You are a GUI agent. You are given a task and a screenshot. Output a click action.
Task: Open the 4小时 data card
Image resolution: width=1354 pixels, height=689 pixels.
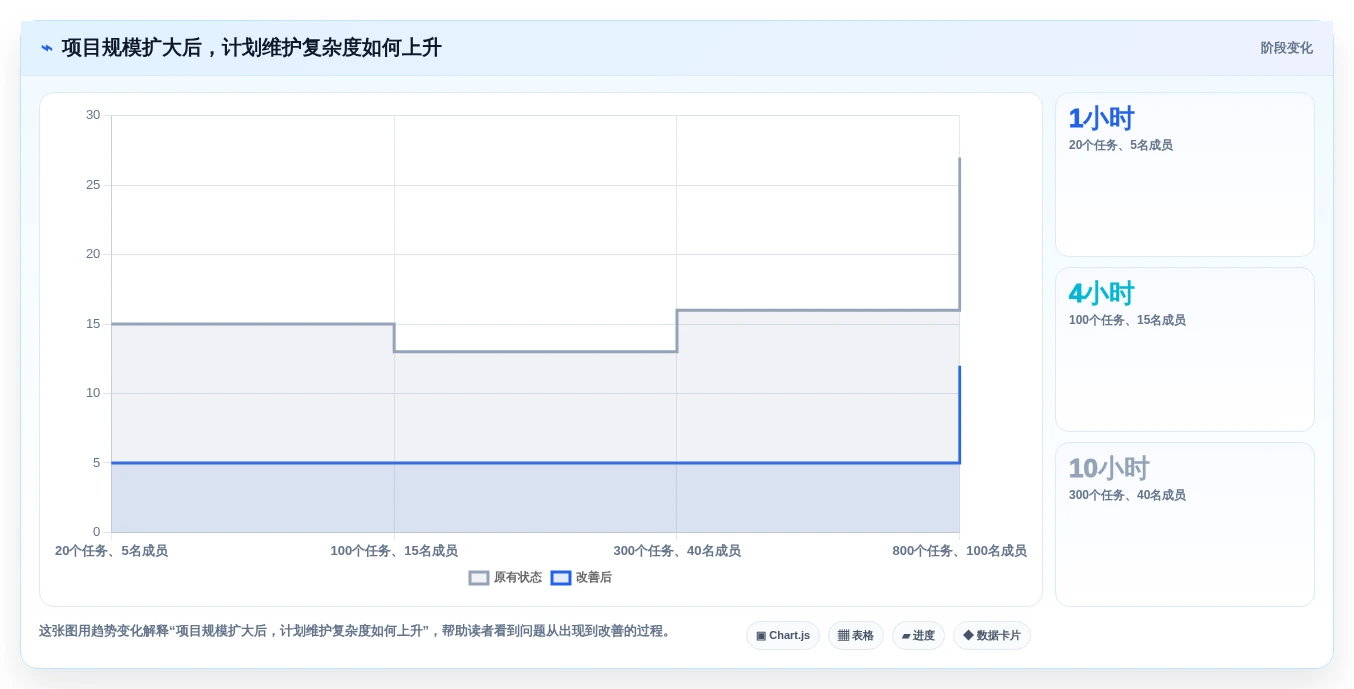tap(1185, 350)
